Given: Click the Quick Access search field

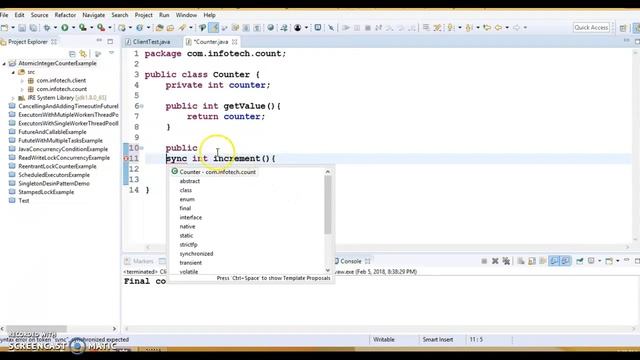Looking at the screenshot, I should 591,27.
